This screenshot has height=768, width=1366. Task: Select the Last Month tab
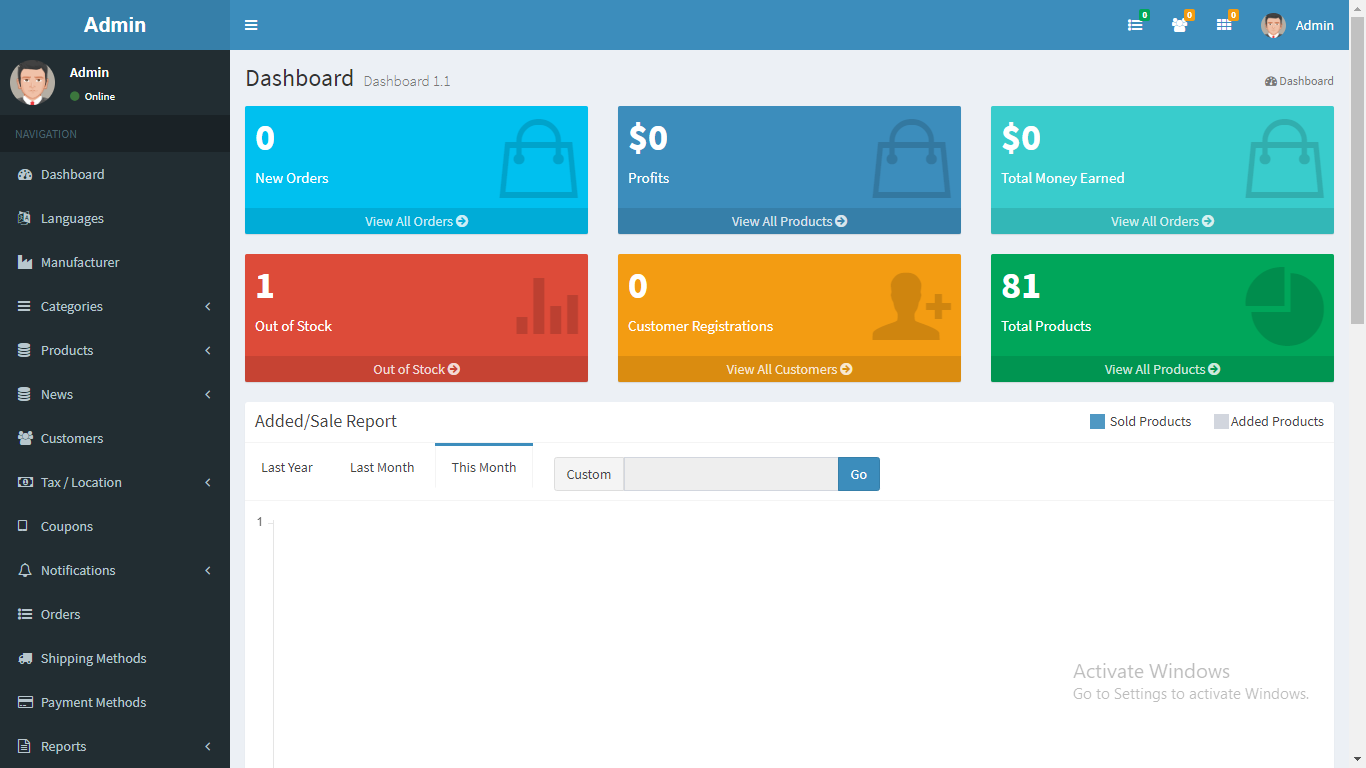click(x=382, y=467)
